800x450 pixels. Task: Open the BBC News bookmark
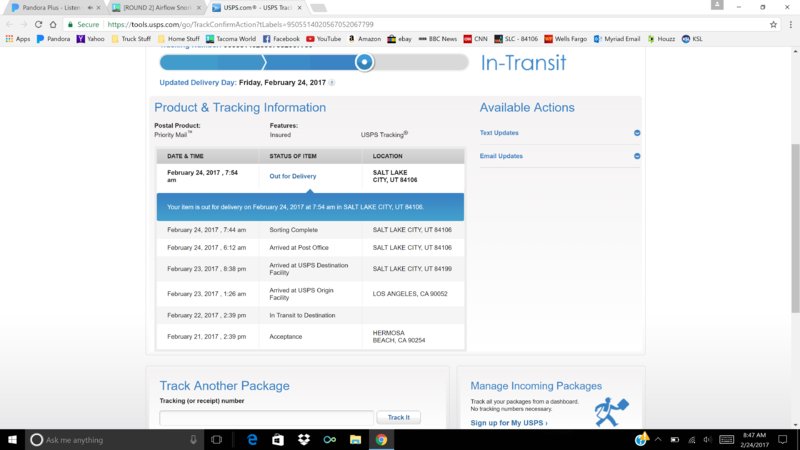tap(437, 39)
